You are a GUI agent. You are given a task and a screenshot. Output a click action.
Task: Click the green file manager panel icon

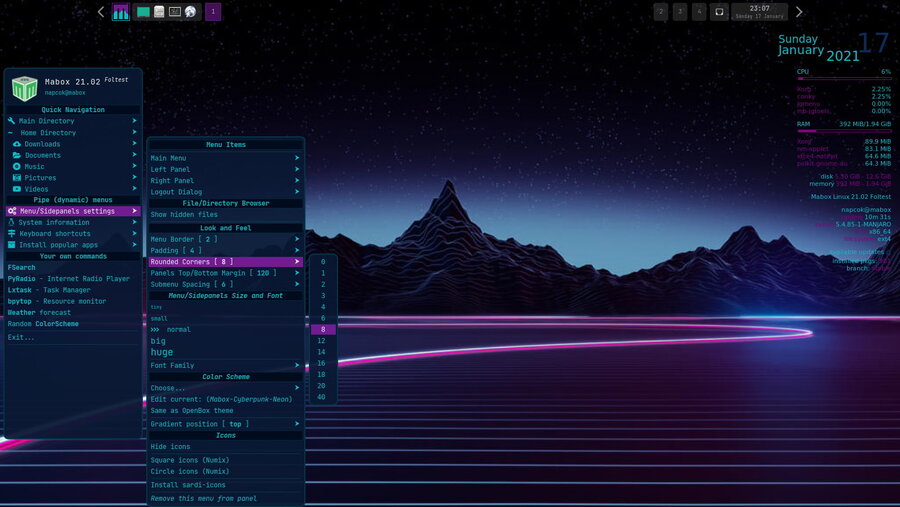click(x=143, y=12)
